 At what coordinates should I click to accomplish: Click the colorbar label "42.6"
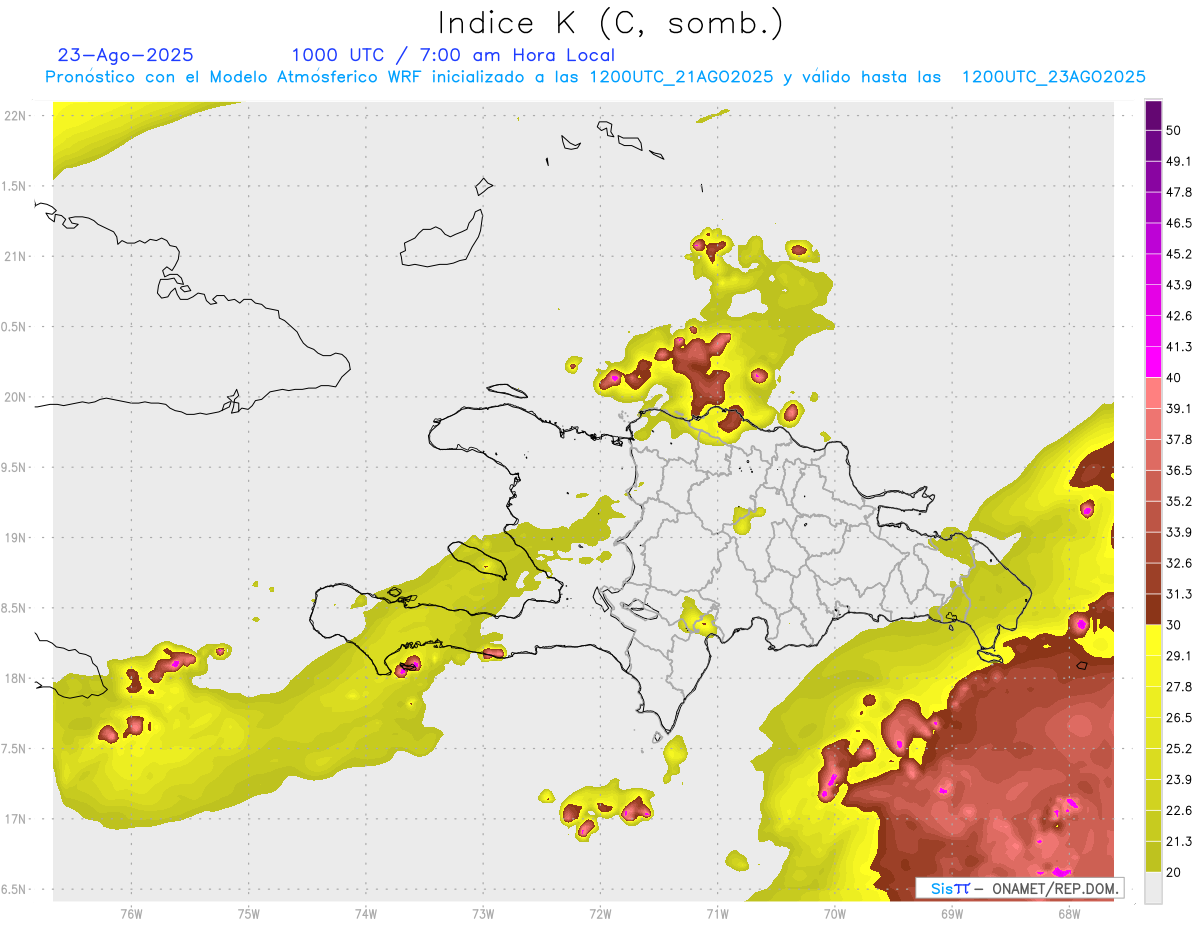point(1179,316)
